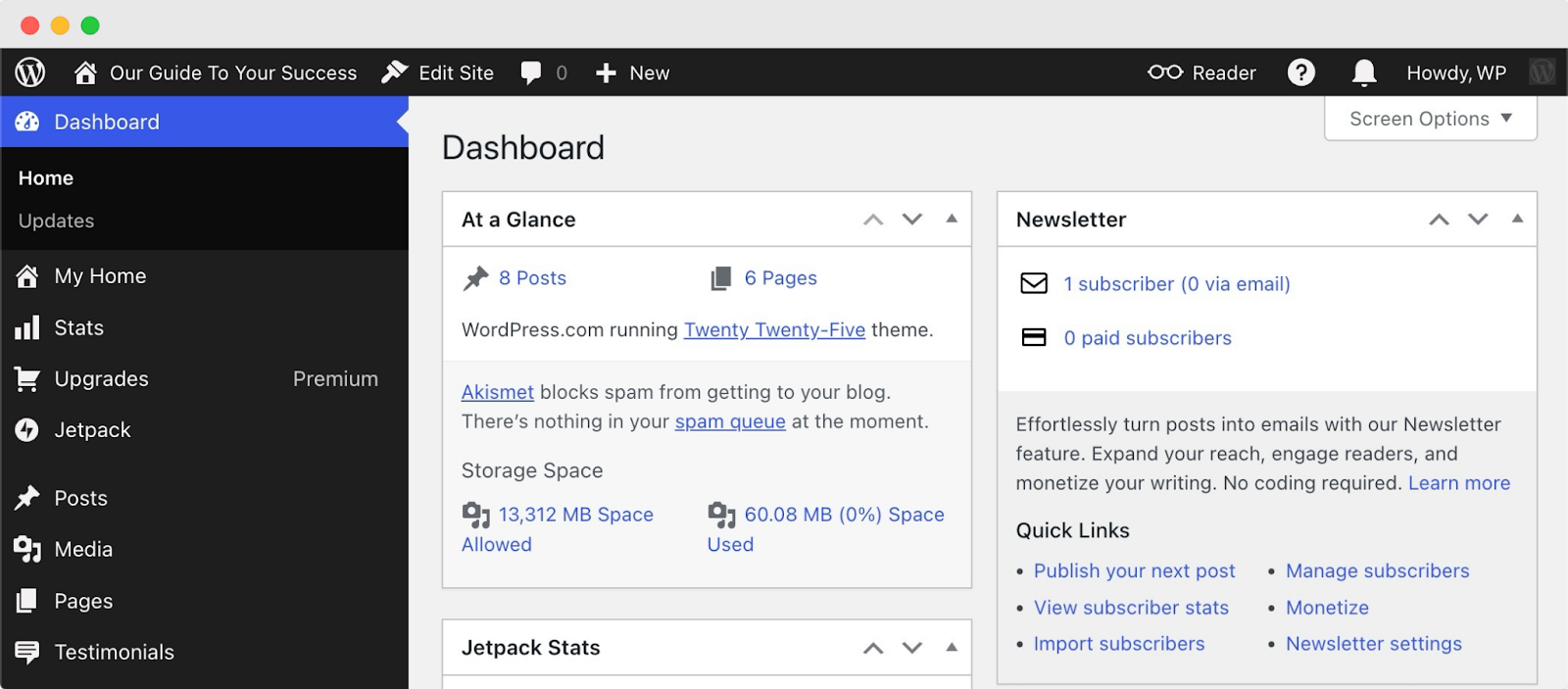This screenshot has height=689, width=1568.
Task: Click the plus New content button
Action: pyautogui.click(x=632, y=74)
